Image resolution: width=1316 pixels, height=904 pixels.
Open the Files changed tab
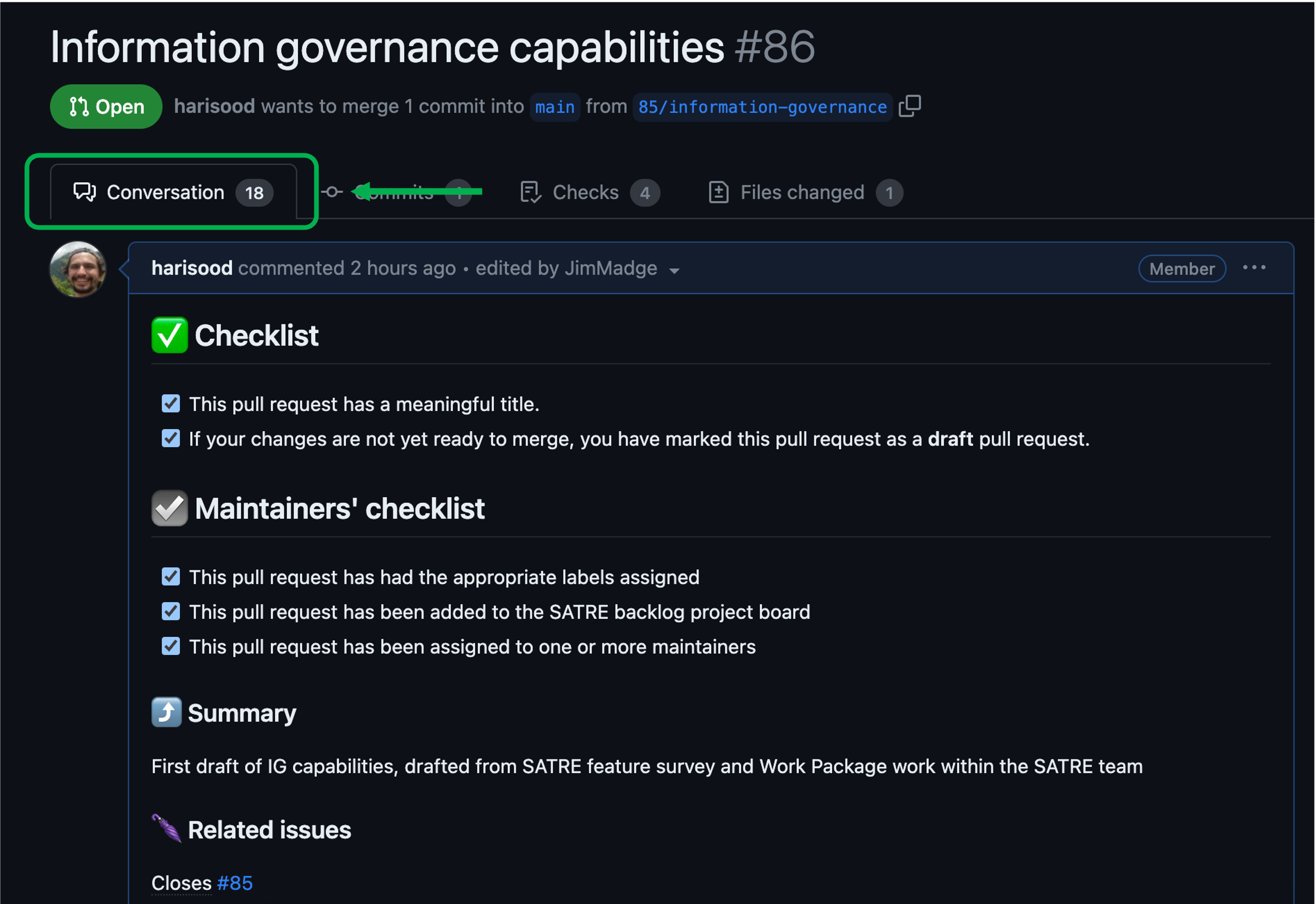(x=806, y=193)
